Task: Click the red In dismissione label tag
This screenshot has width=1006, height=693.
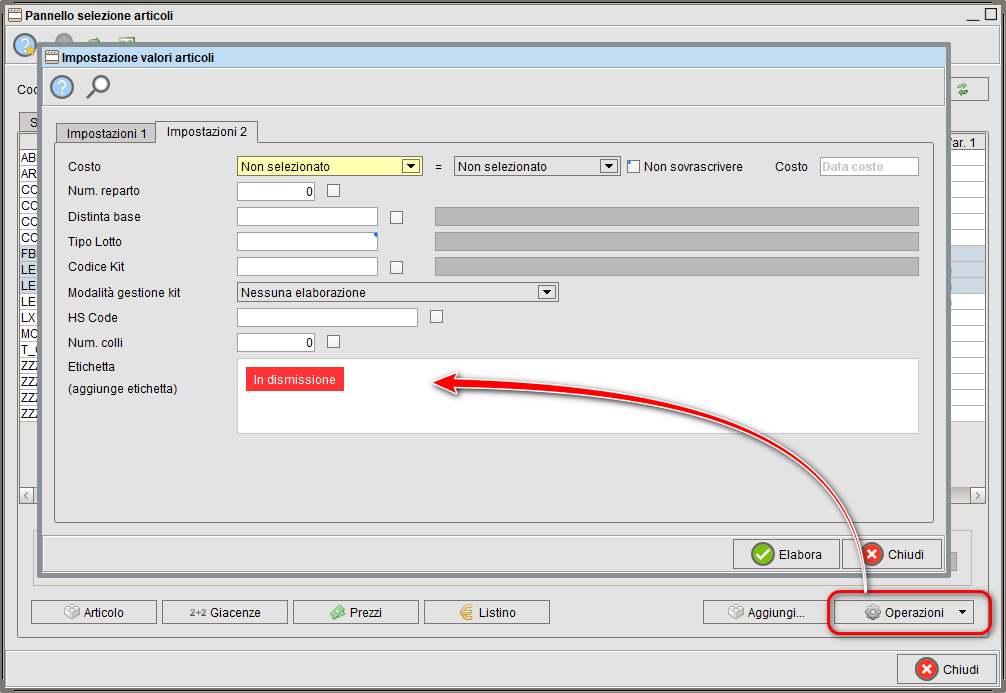Action: tap(295, 380)
